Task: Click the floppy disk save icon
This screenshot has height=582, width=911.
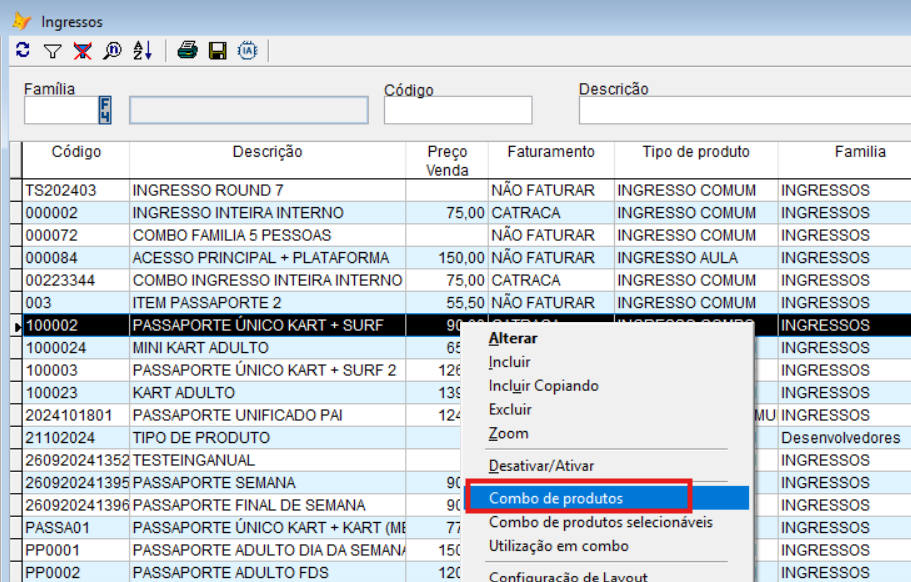Action: [x=217, y=51]
